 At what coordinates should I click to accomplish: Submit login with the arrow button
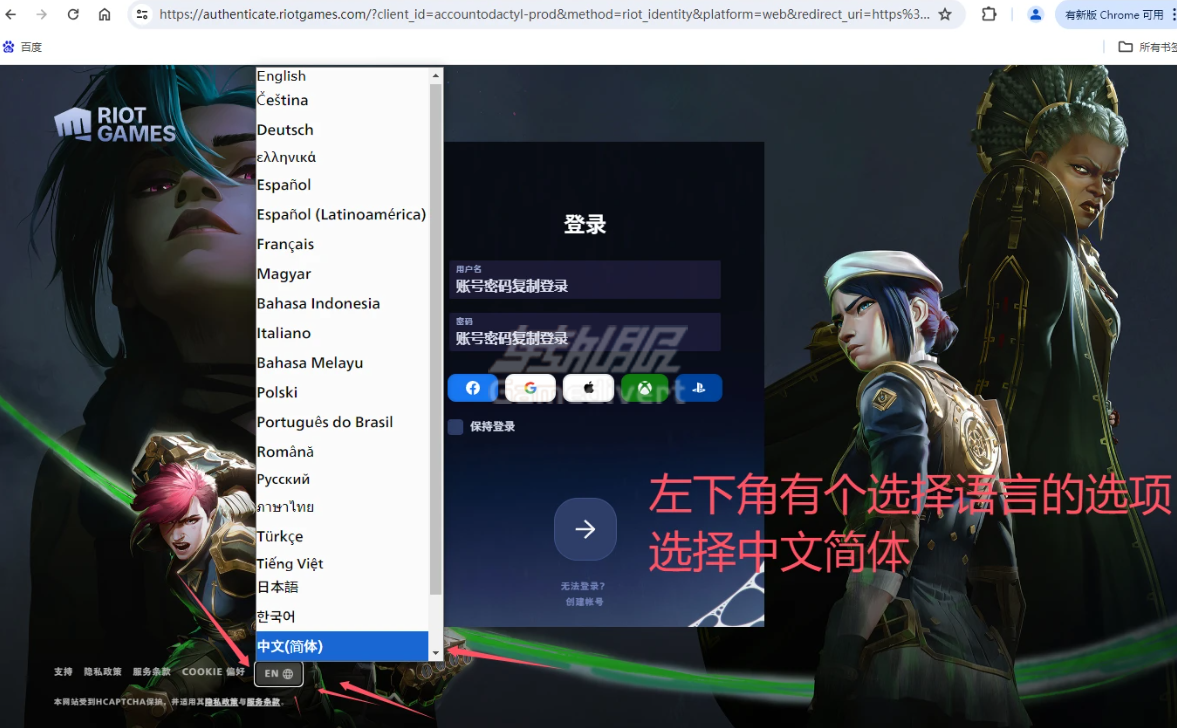click(585, 529)
